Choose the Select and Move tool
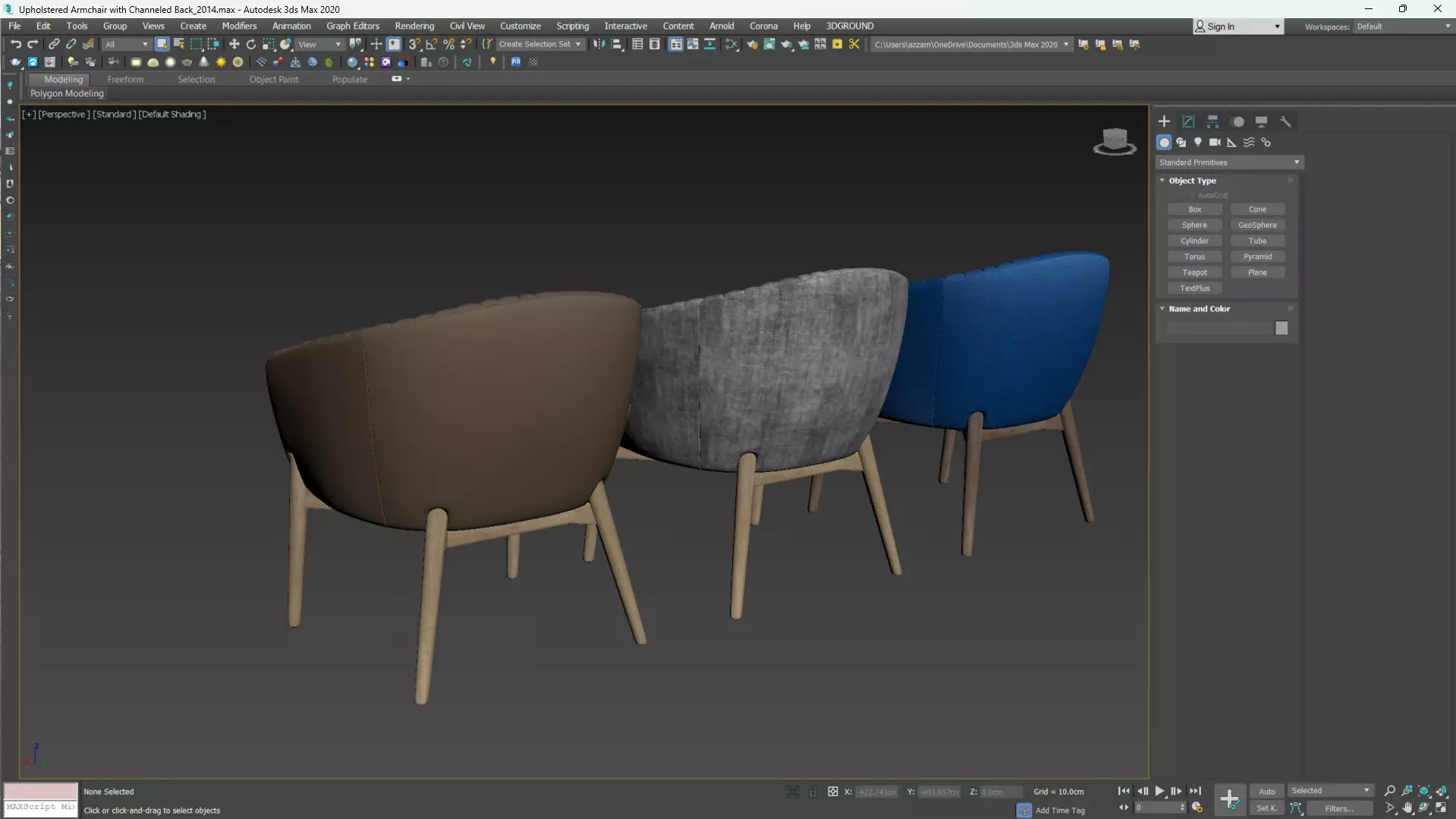Viewport: 1456px width, 819px height. [234, 44]
